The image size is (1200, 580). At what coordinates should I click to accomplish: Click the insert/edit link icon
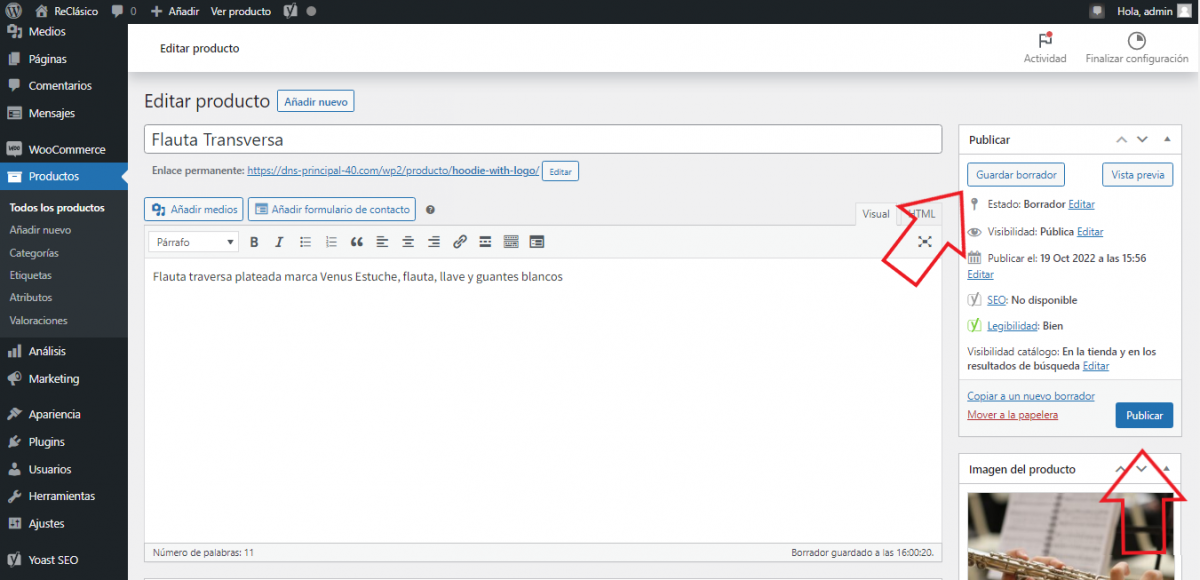click(x=460, y=242)
